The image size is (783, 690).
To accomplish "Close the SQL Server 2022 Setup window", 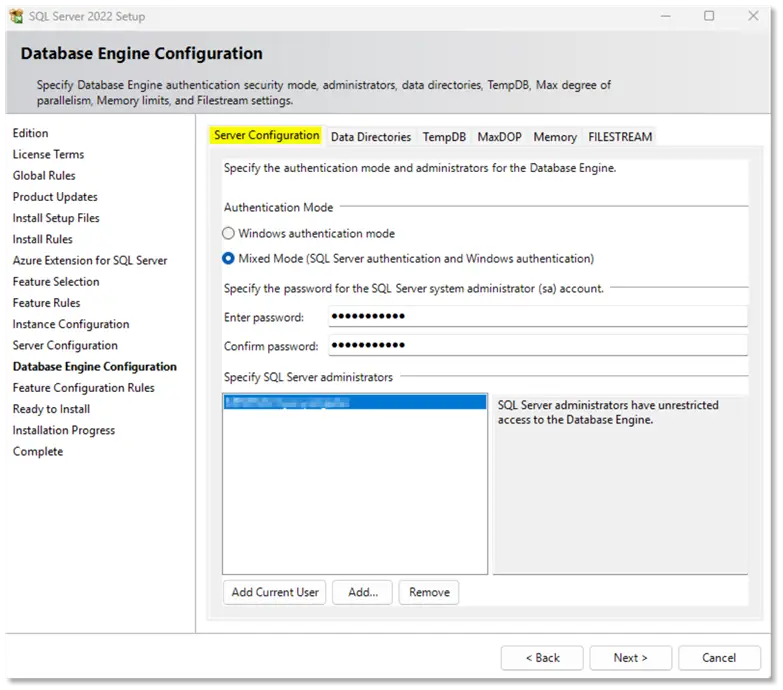I will pos(754,16).
